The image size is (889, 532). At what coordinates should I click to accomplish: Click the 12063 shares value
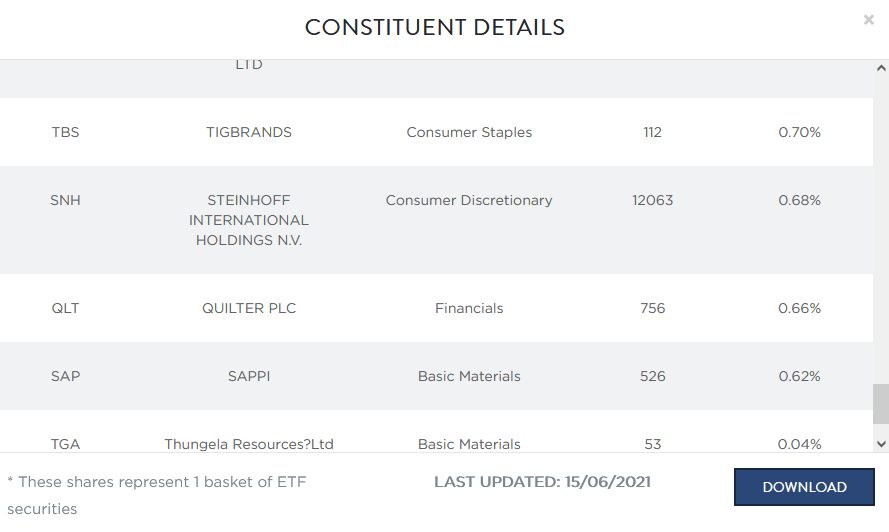652,200
